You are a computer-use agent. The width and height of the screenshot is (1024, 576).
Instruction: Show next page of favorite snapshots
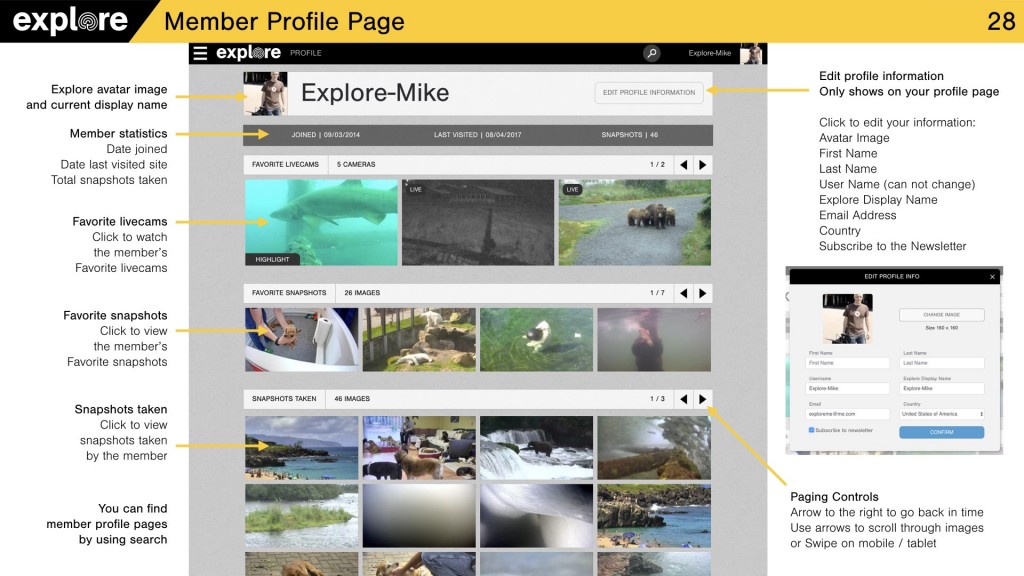[x=703, y=293]
